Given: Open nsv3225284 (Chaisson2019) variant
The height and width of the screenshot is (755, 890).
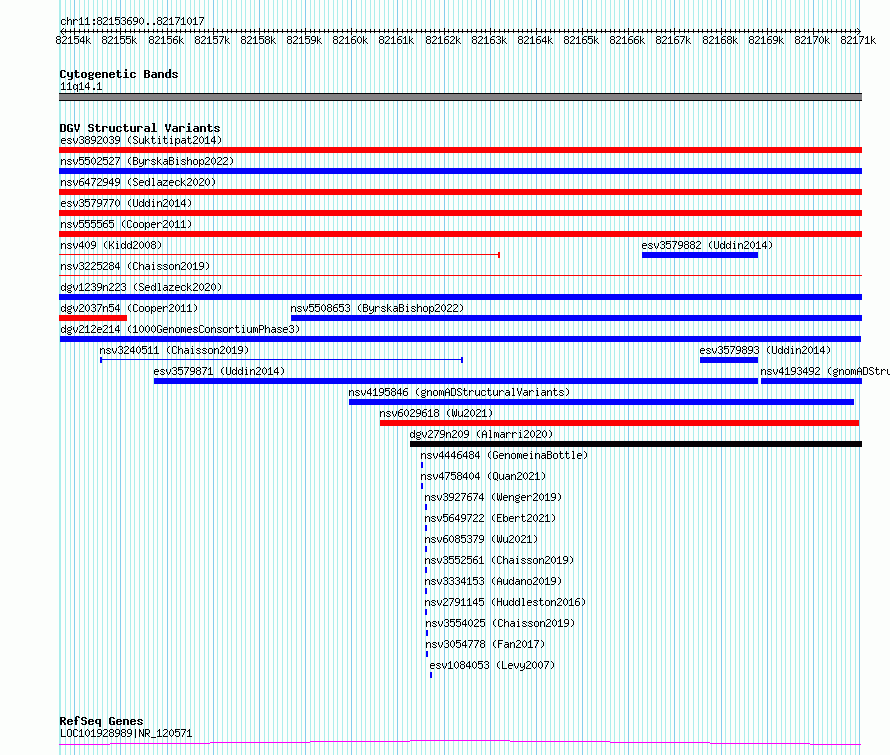Looking at the screenshot, I should pos(135,266).
